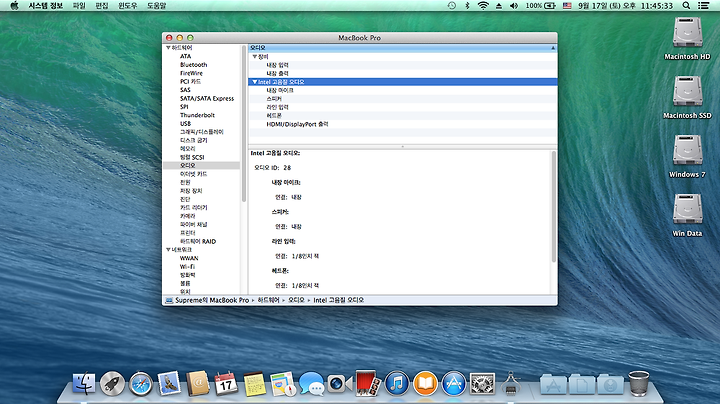Collapse Intel 고음질 오디오 disclosure triangle
This screenshot has width=720, height=404.
pos(254,82)
